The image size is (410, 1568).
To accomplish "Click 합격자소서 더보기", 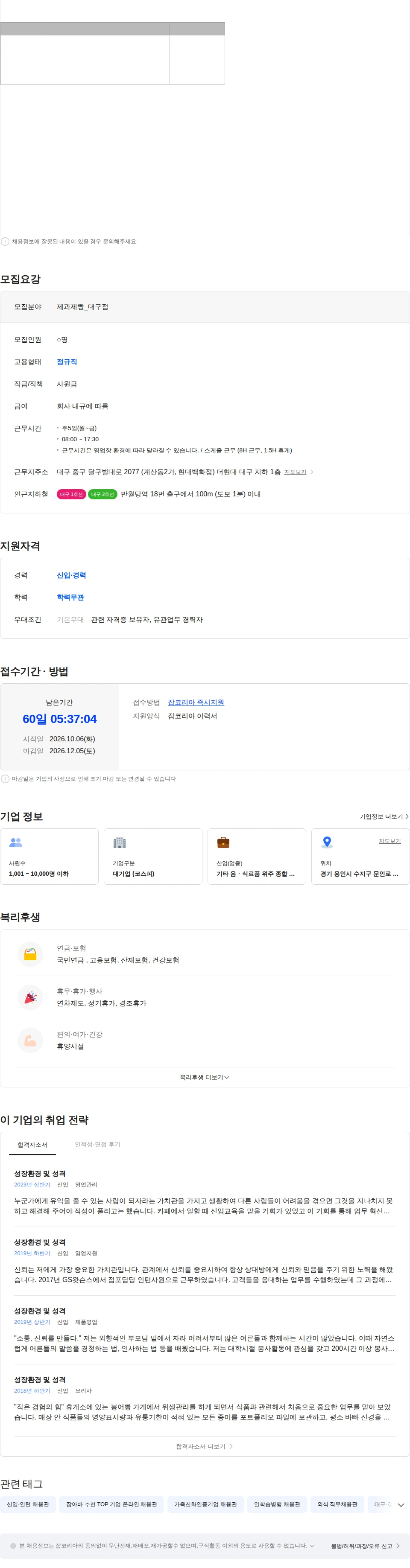I will coord(205,1447).
